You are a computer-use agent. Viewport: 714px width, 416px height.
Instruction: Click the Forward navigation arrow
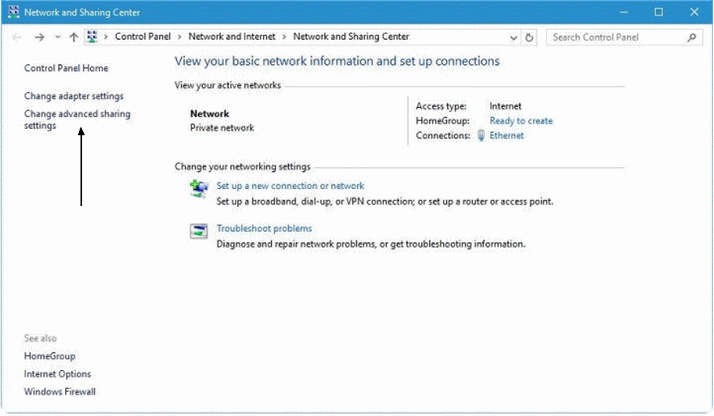pos(40,37)
